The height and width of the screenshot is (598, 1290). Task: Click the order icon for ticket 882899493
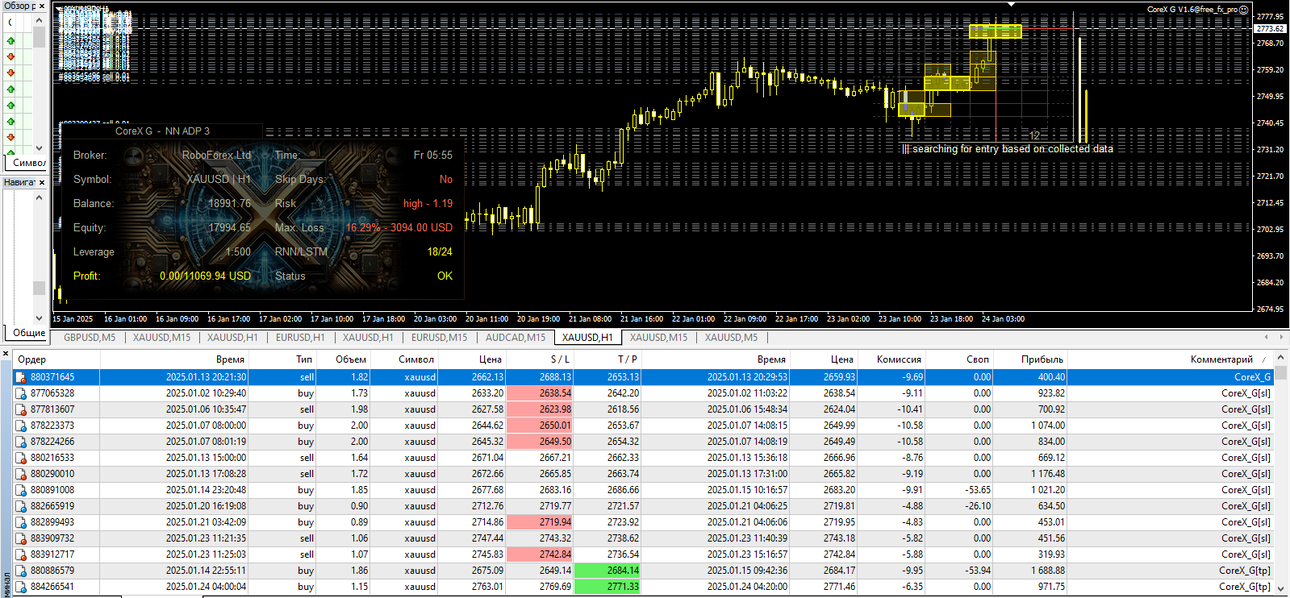pos(21,522)
